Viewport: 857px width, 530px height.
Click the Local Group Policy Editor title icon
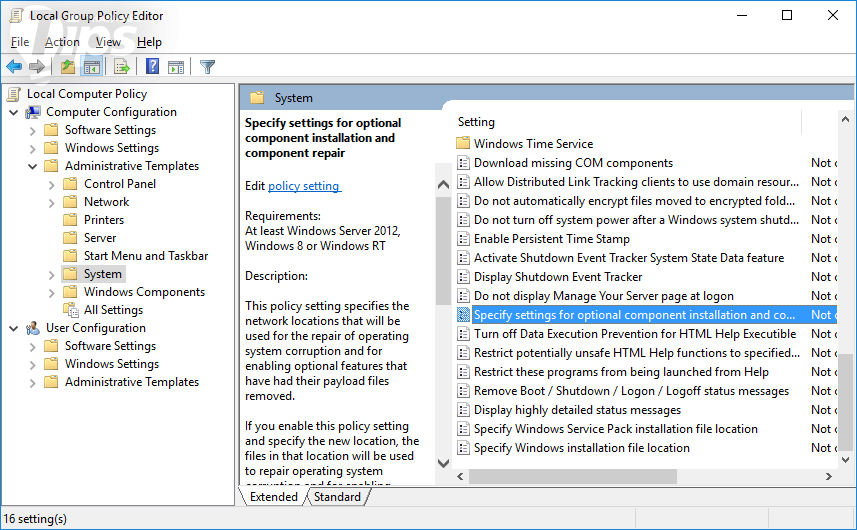coord(16,15)
